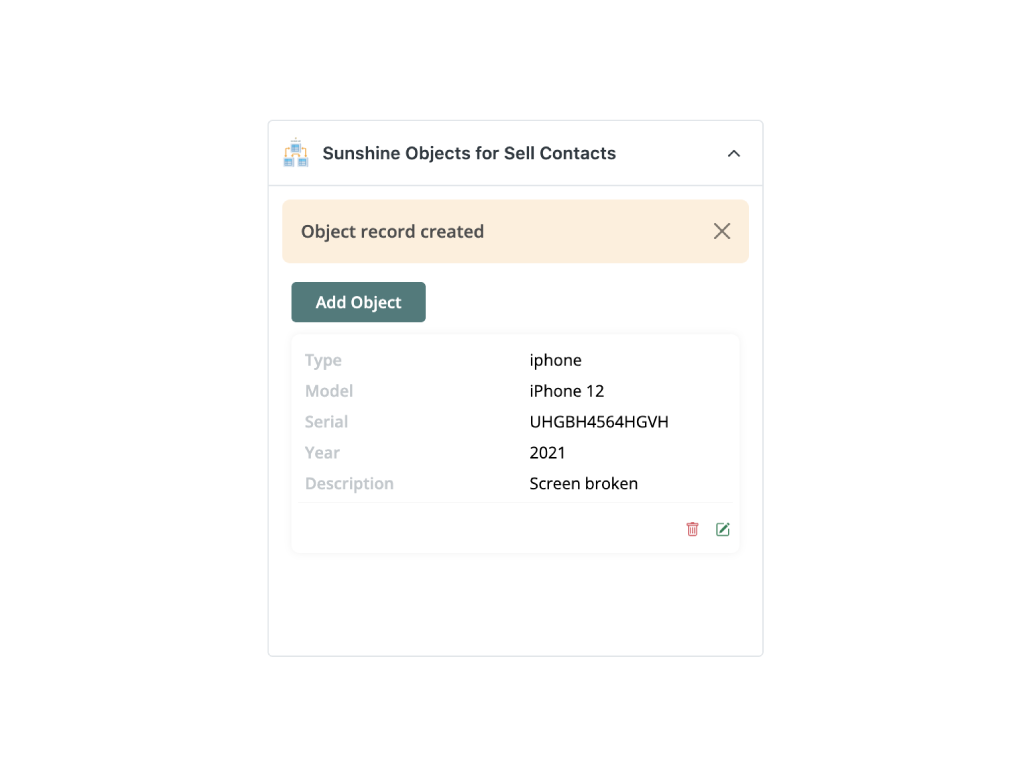
Task: Select the Year field label
Action: (322, 453)
